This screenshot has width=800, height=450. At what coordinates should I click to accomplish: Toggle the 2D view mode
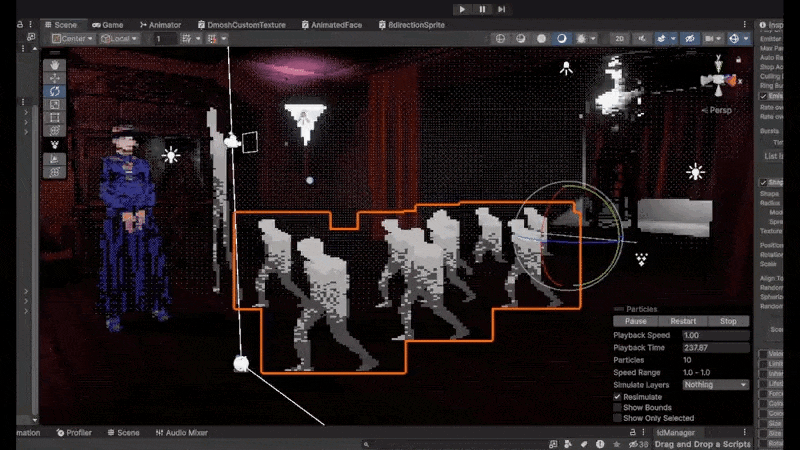pyautogui.click(x=620, y=39)
